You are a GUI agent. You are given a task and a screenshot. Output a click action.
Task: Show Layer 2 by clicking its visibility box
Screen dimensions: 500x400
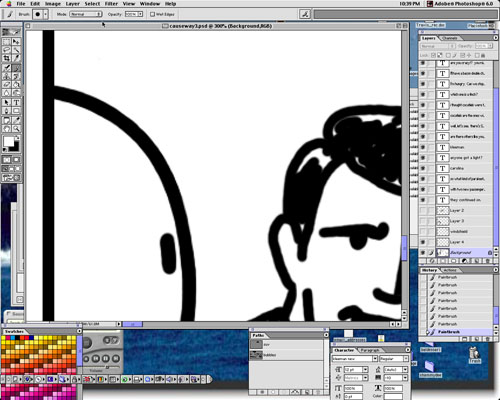click(423, 210)
